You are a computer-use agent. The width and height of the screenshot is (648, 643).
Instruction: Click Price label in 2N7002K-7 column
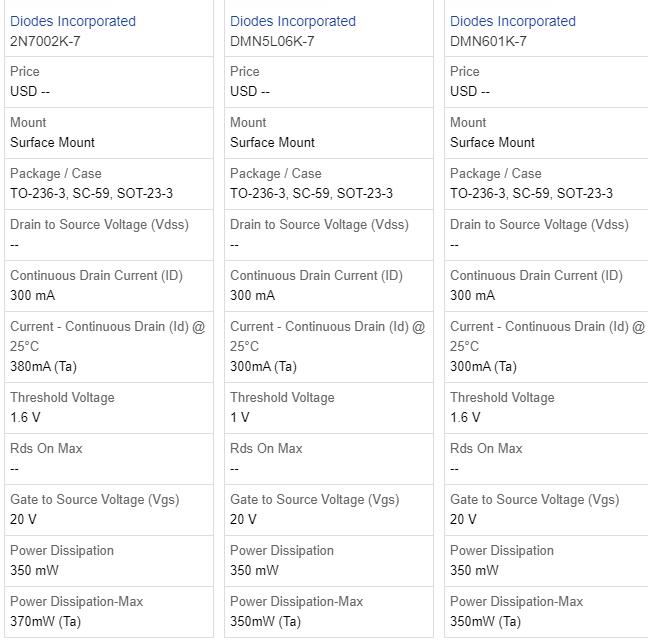(24, 71)
